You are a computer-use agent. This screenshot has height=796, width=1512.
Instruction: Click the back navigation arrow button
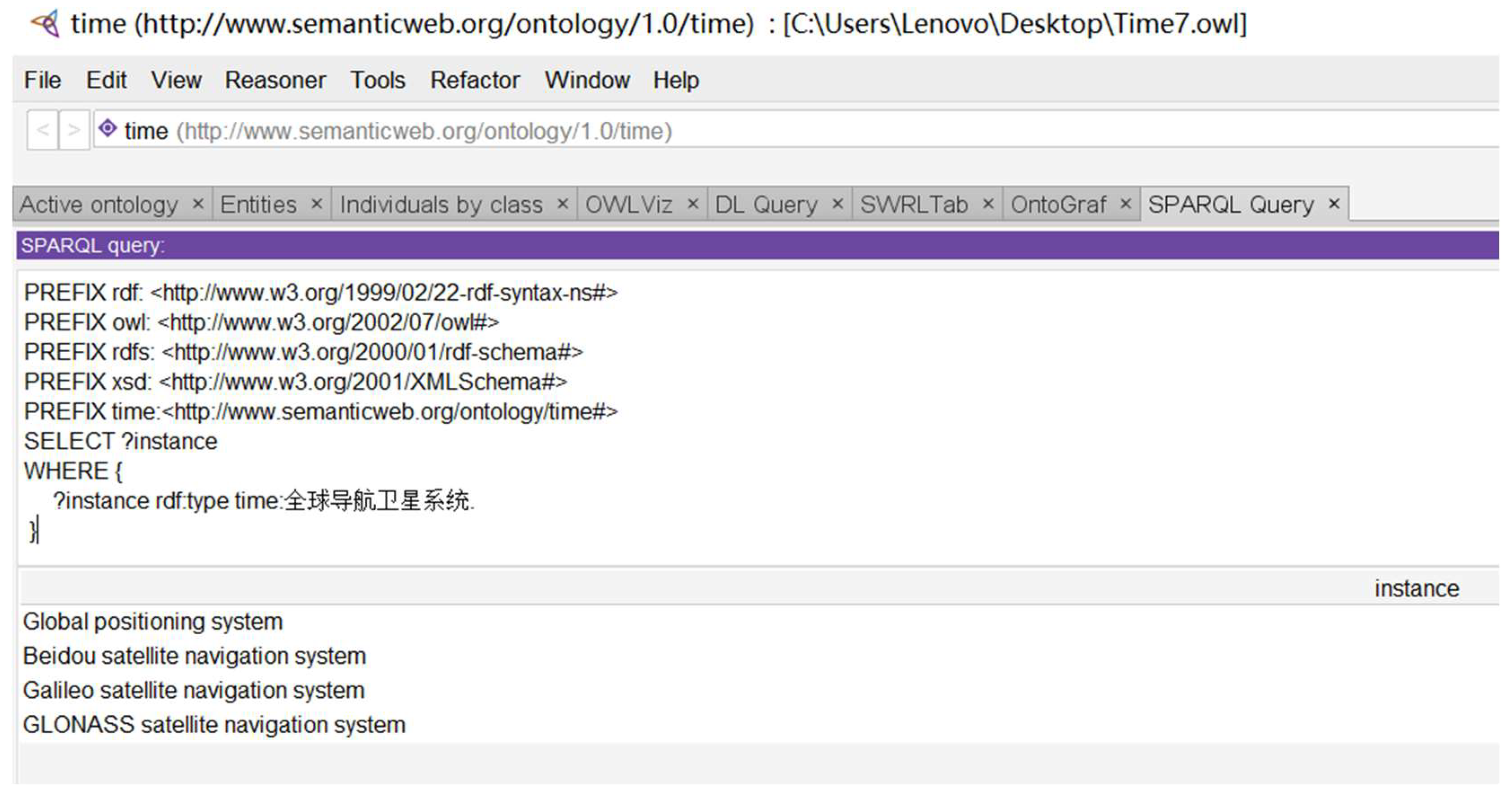(42, 130)
